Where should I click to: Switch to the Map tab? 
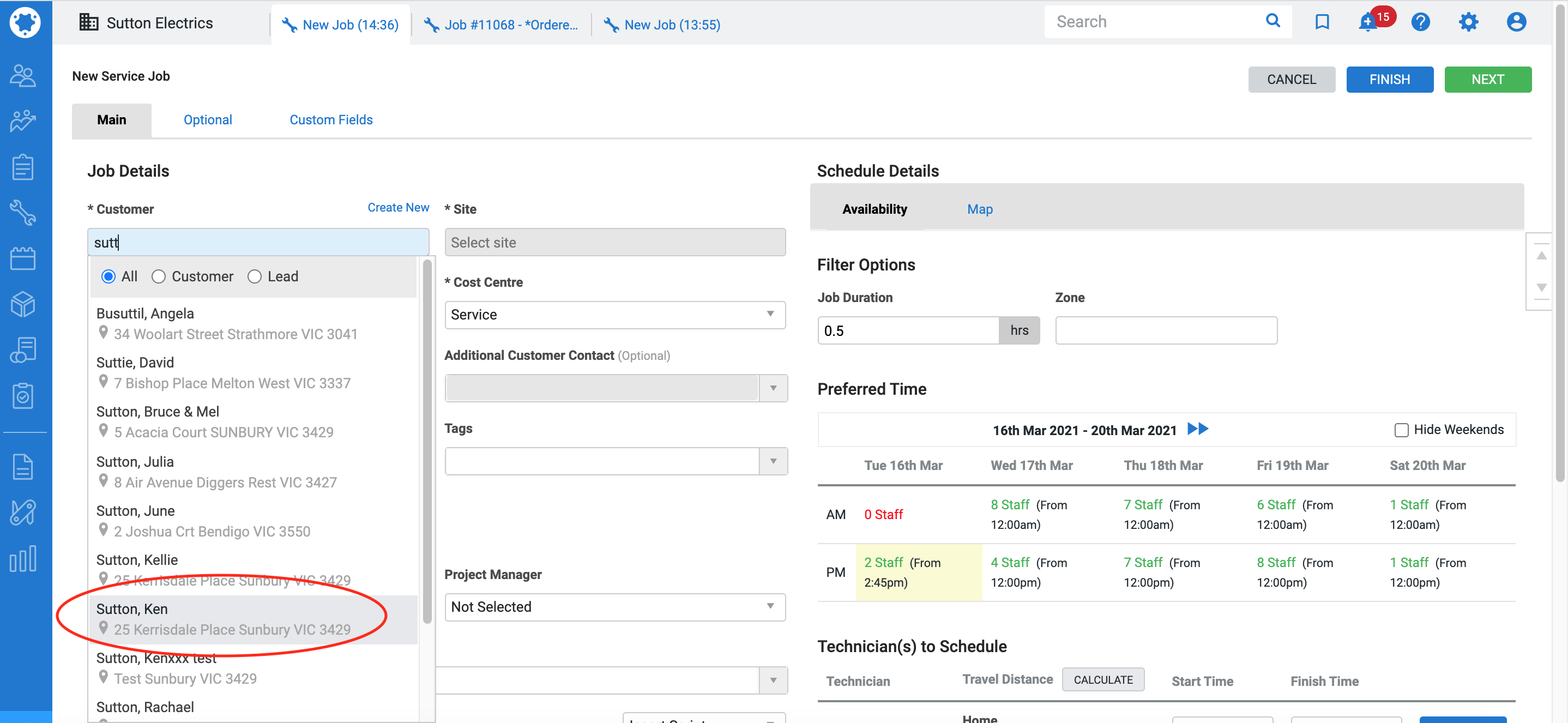pyautogui.click(x=979, y=209)
